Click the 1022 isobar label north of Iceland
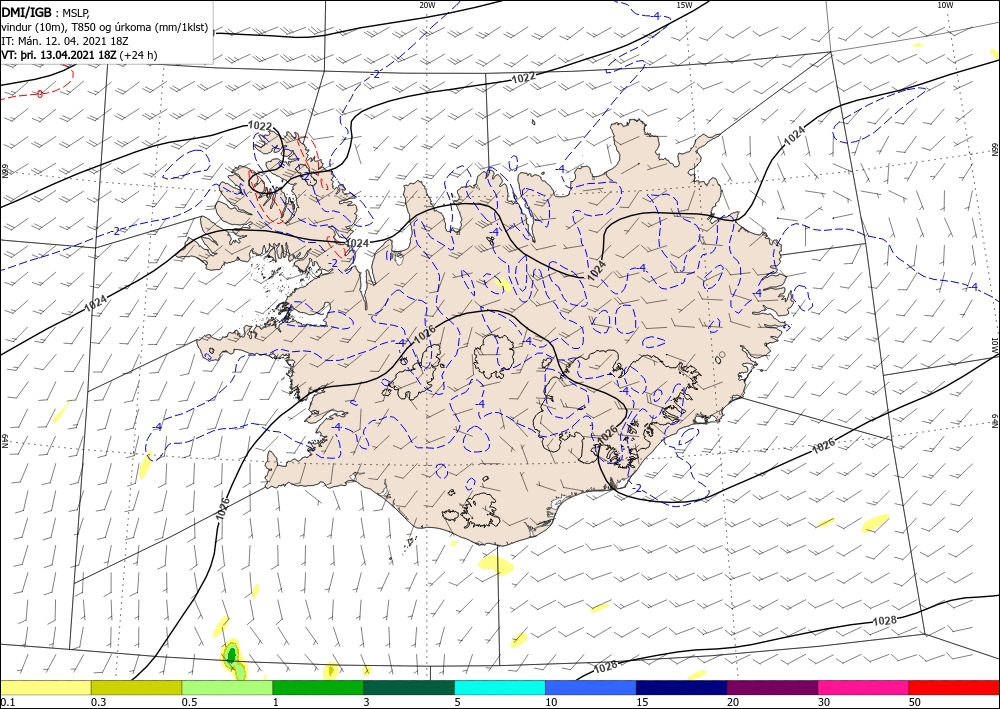The width and height of the screenshot is (1000, 709). [523, 78]
